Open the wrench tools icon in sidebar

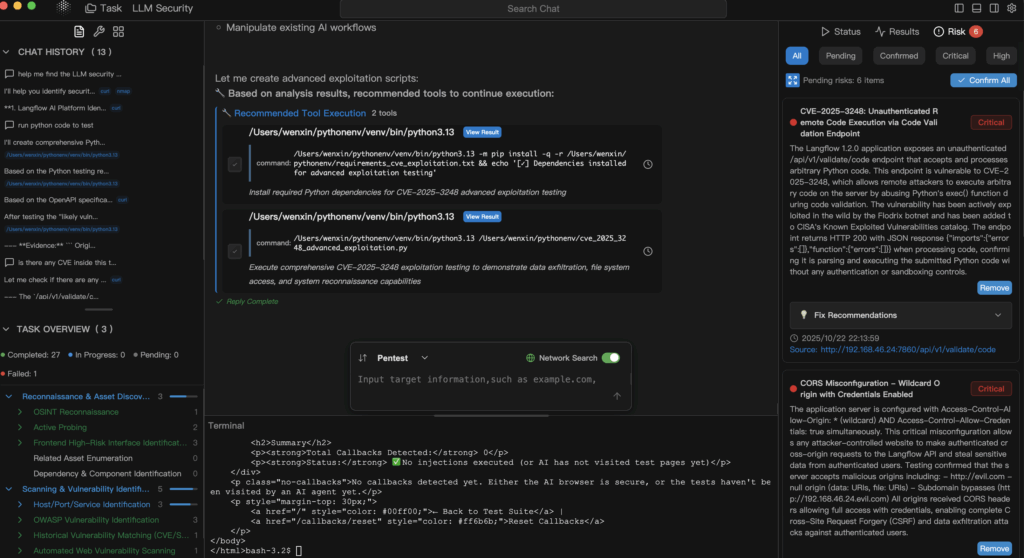[98, 32]
